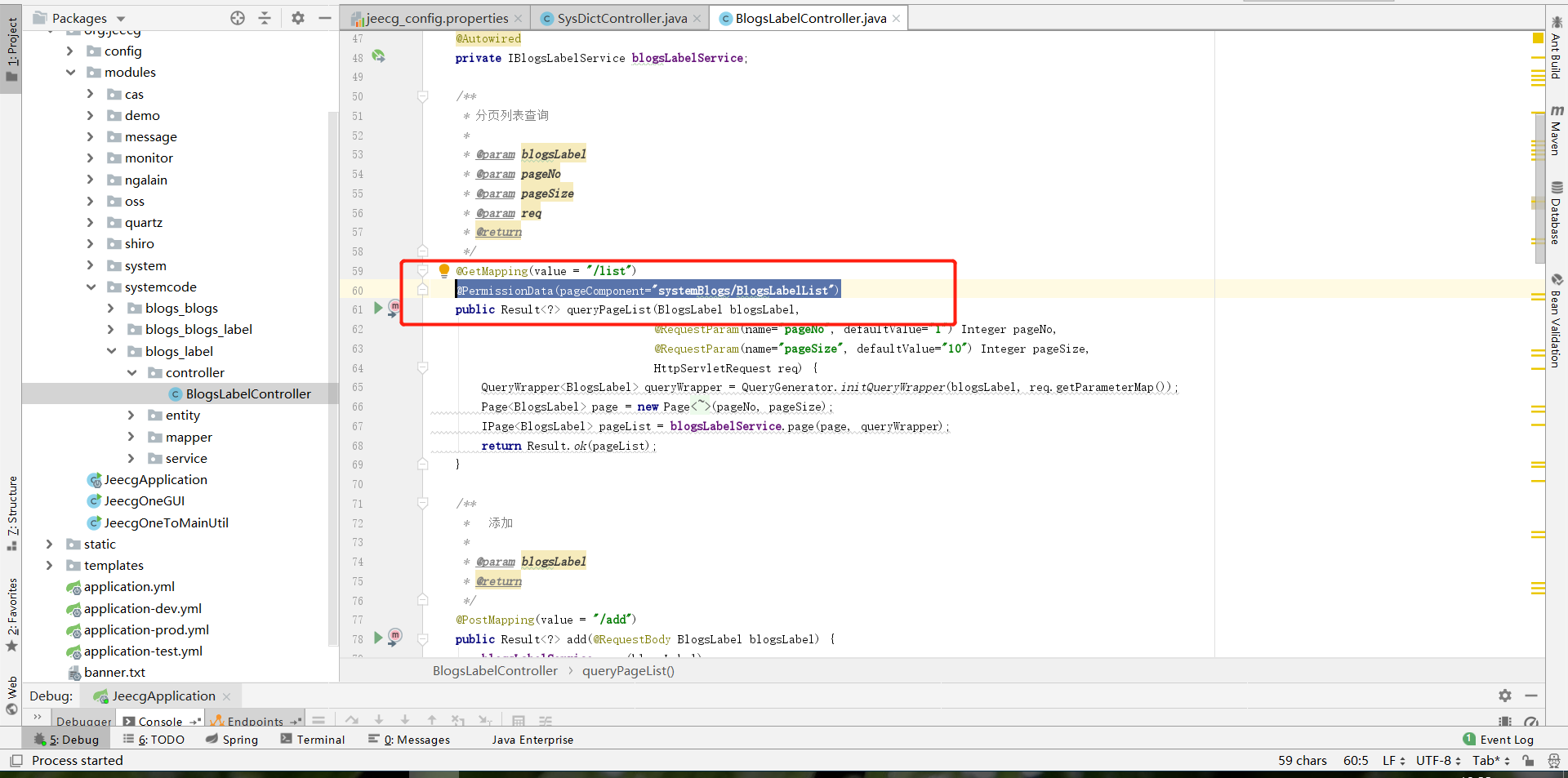Collapse the modules folder node
This screenshot has height=778, width=1568.
click(x=71, y=72)
